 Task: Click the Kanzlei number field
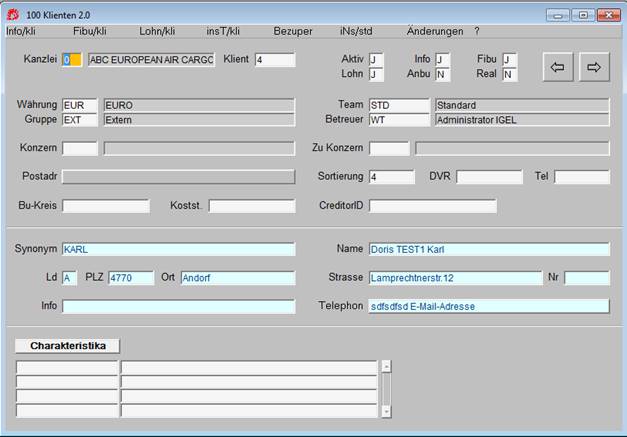(x=71, y=60)
